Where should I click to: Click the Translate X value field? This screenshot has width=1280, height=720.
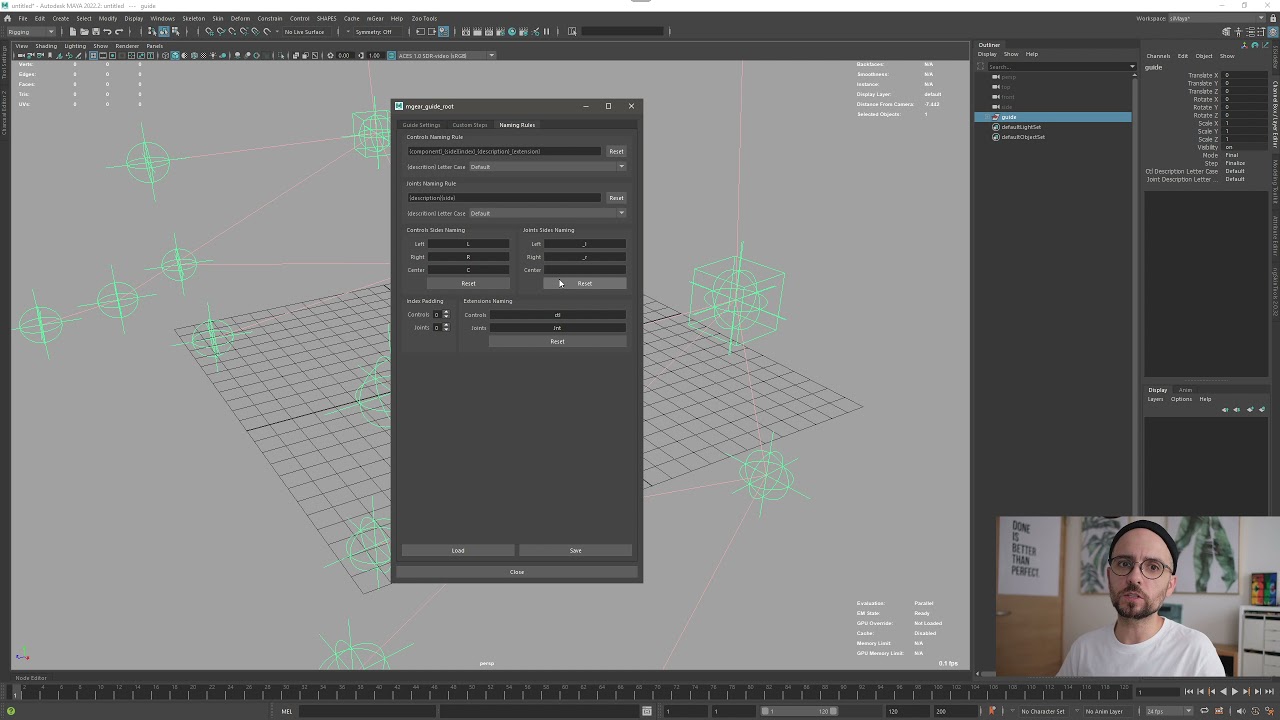click(x=1244, y=75)
